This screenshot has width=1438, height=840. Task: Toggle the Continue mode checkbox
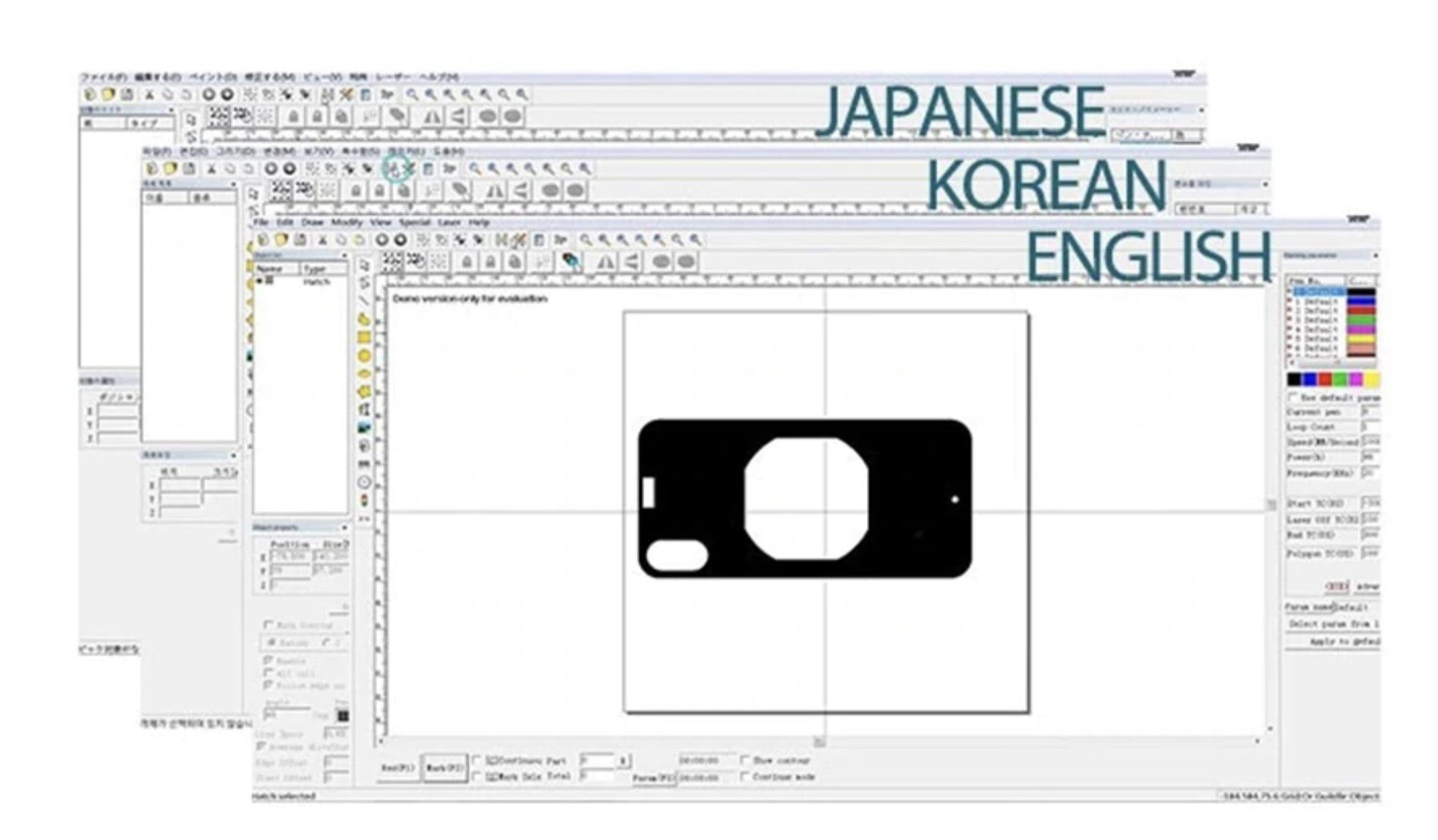(x=746, y=777)
